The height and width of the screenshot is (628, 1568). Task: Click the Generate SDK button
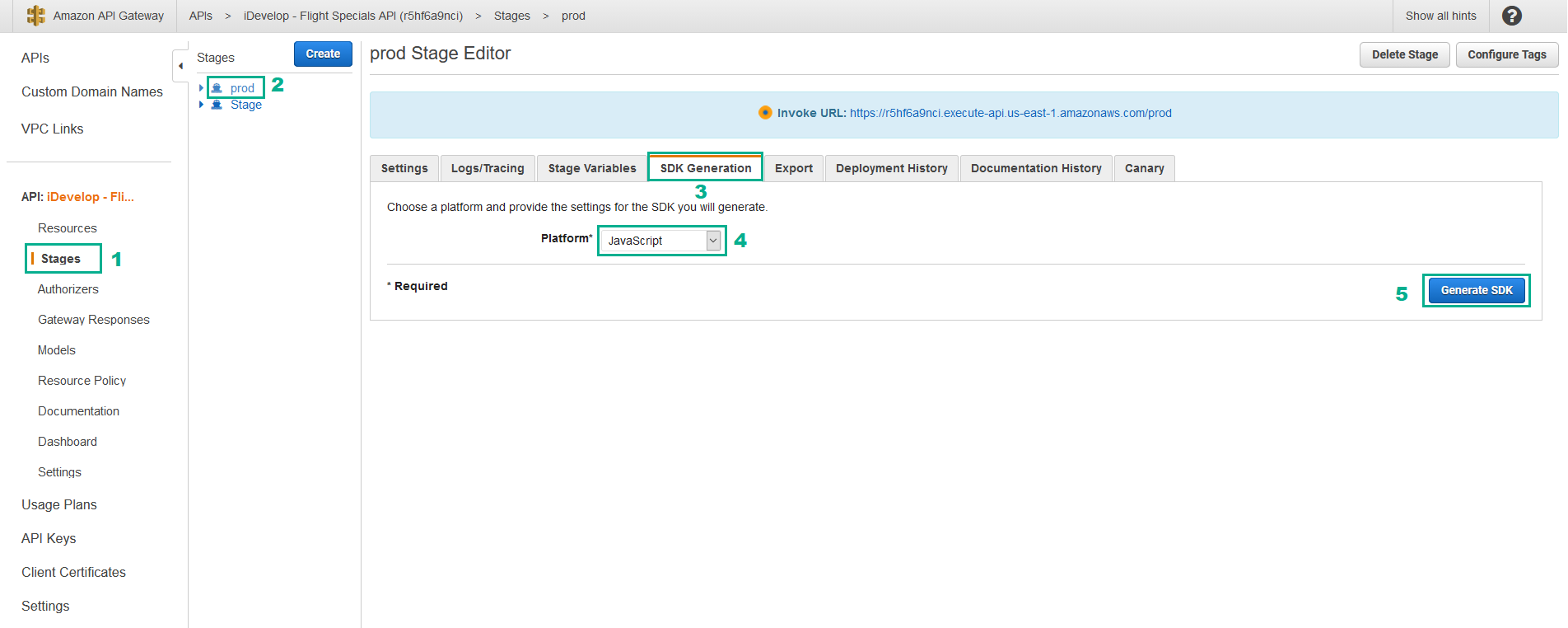point(1477,290)
